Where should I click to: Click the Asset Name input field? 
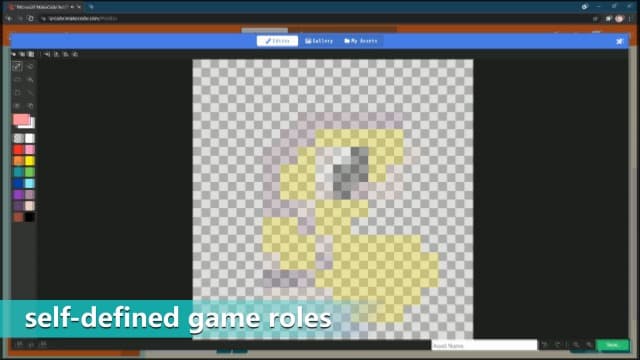point(484,345)
